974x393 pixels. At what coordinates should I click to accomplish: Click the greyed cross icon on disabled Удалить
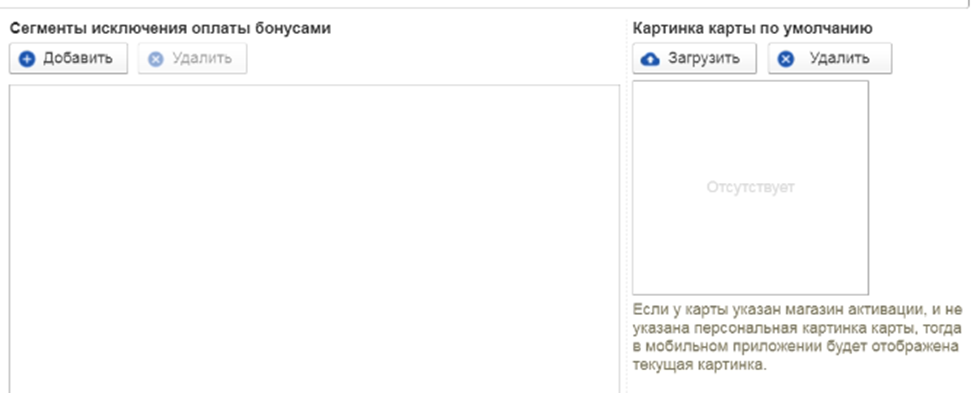tap(156, 59)
